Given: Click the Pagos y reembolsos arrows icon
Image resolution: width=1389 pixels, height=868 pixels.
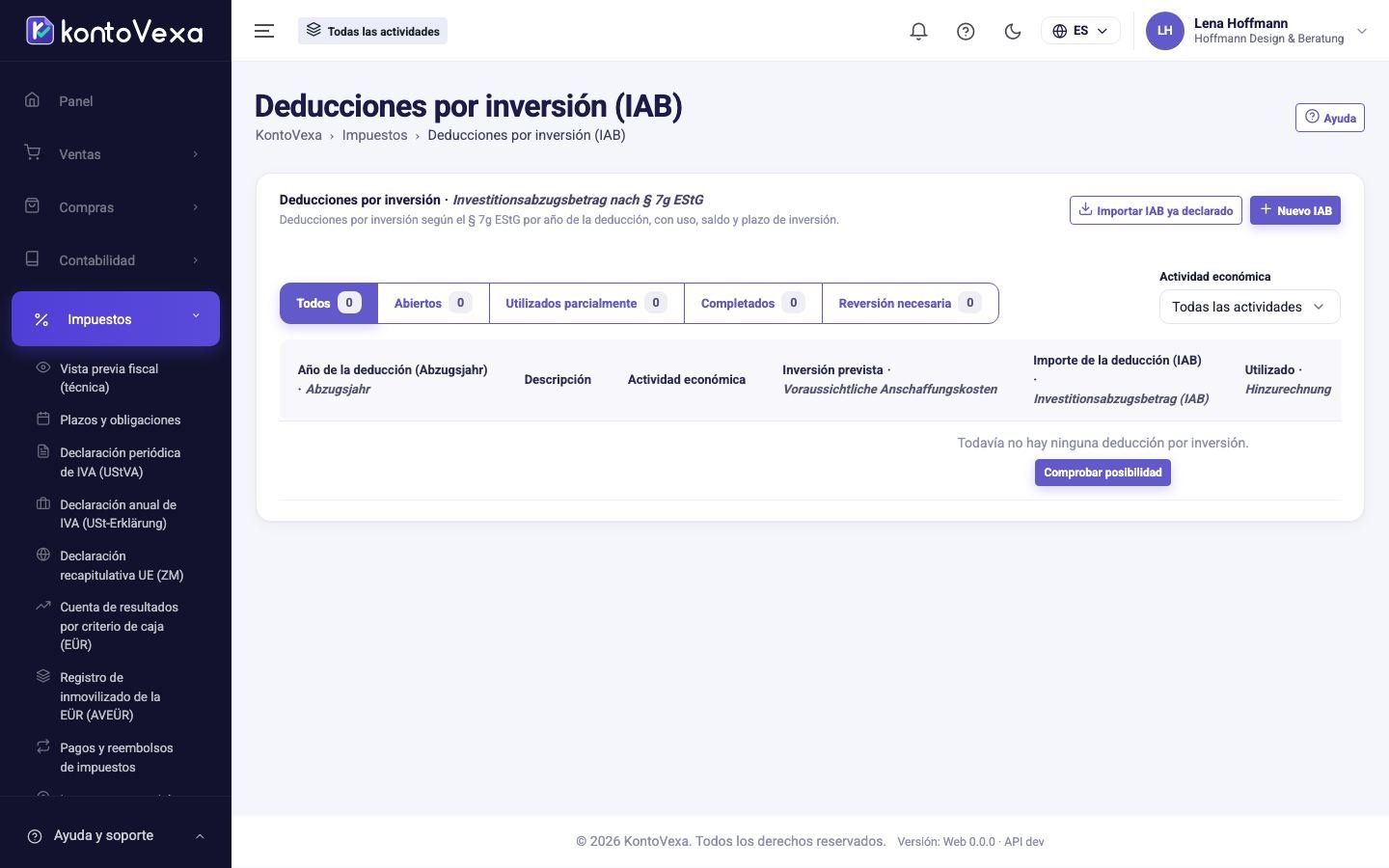Looking at the screenshot, I should pyautogui.click(x=43, y=746).
